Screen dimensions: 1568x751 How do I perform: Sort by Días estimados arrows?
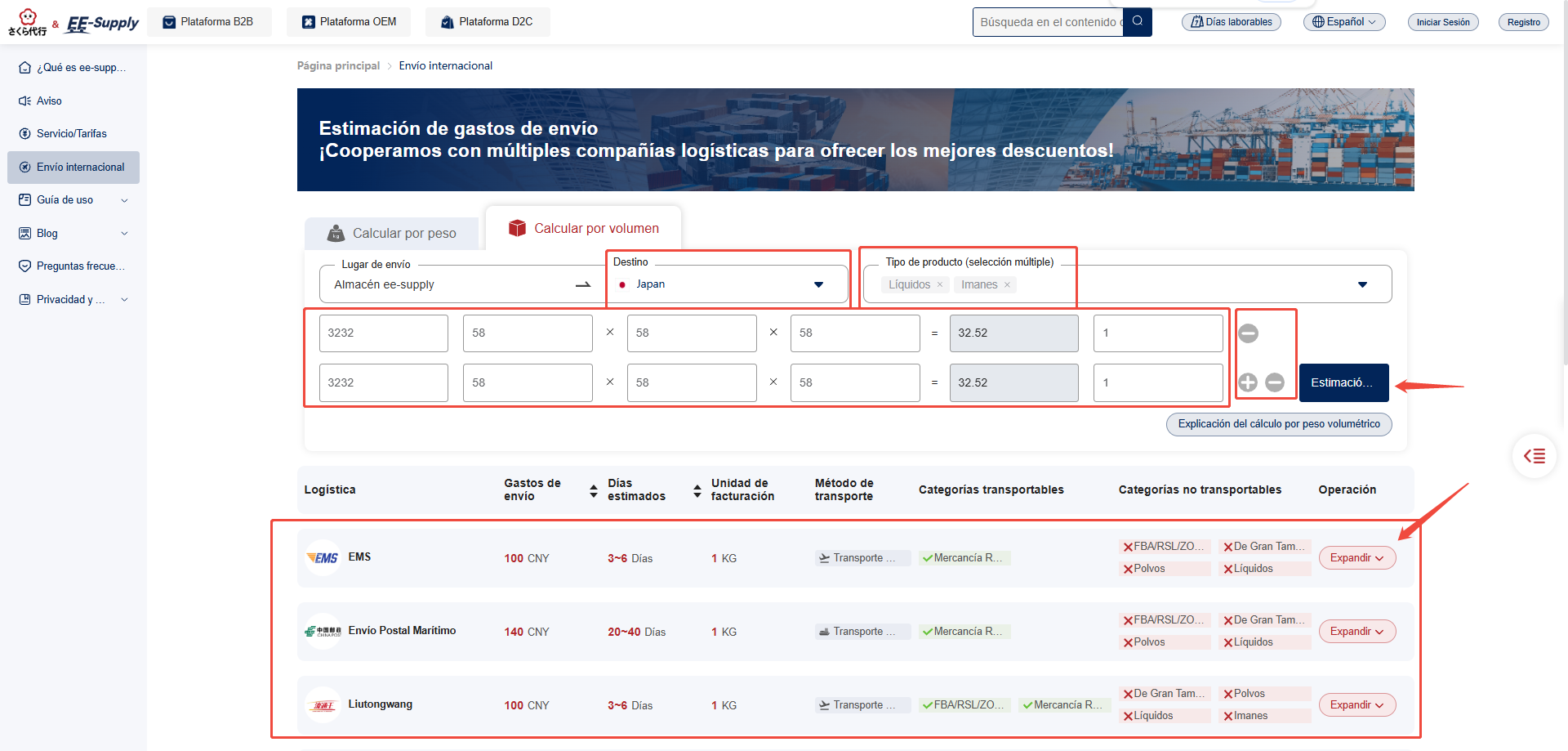pos(697,490)
